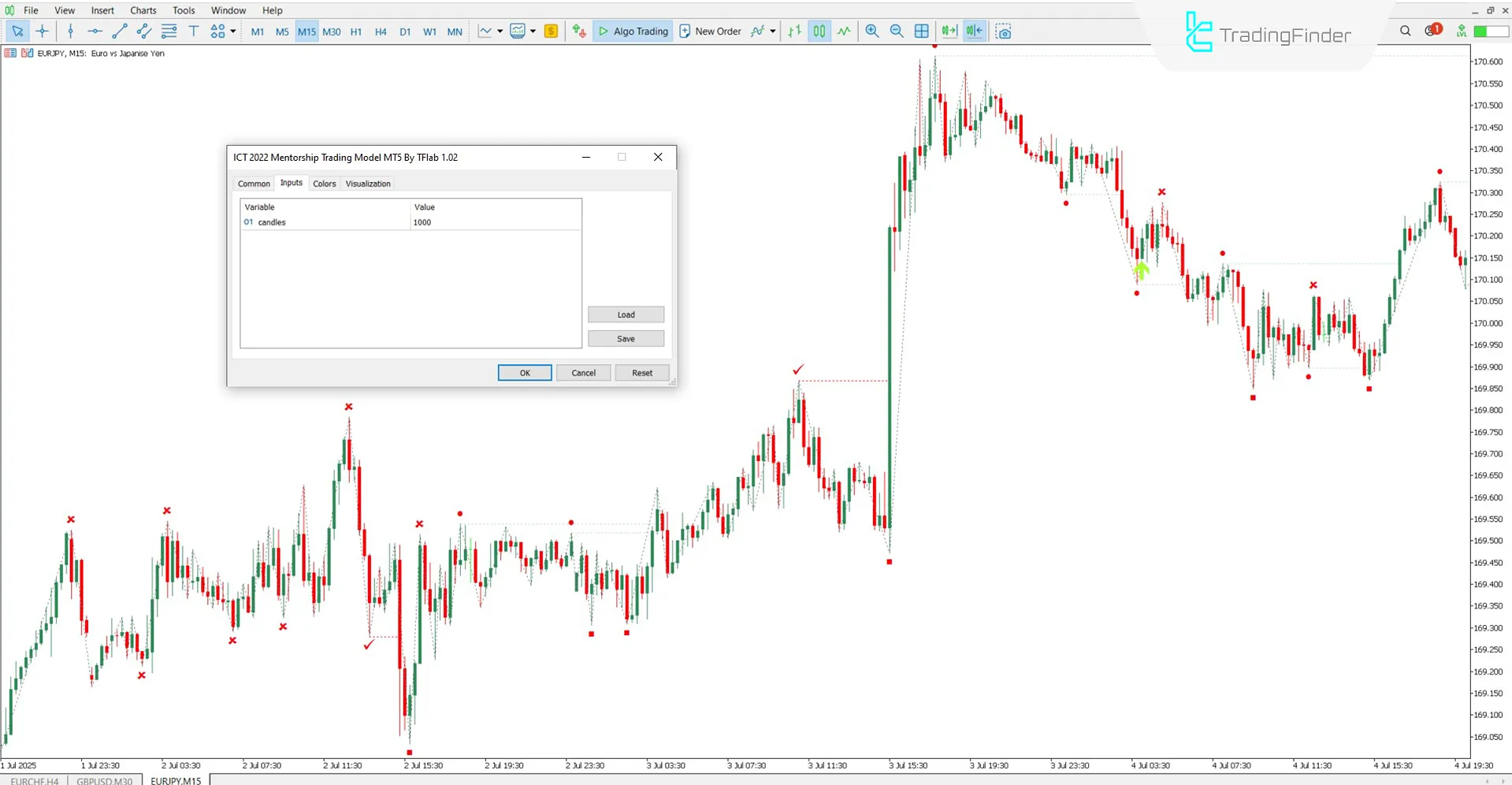Viewport: 1512px width, 785px height.
Task: Confirm indicator settings with OK
Action: click(524, 372)
